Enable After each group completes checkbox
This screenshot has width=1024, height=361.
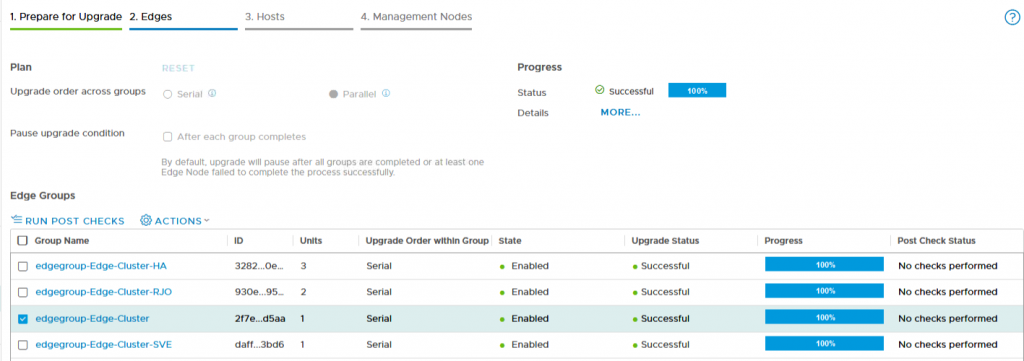click(x=167, y=137)
